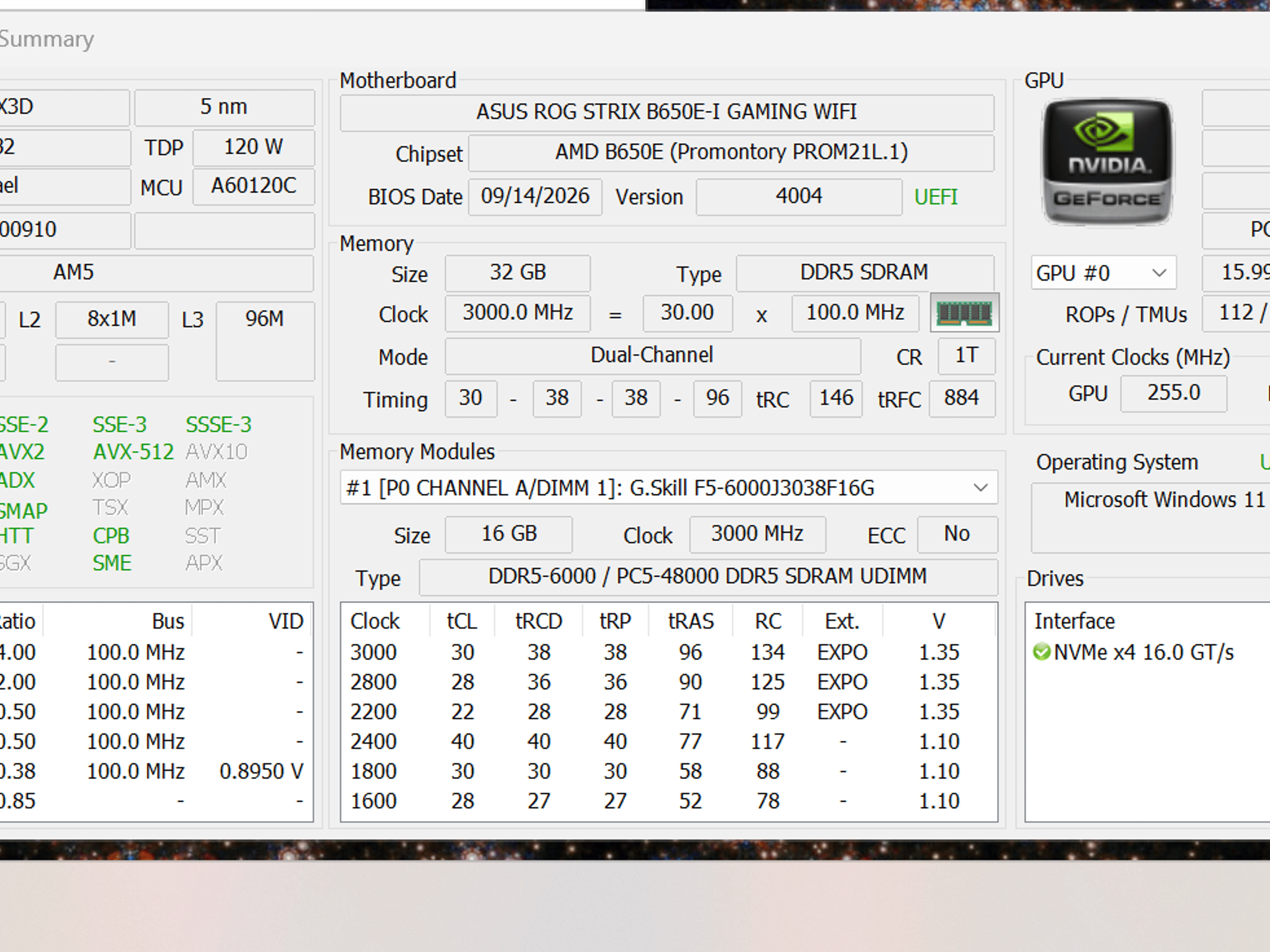Click module type DDR5-6000 / PC5-48000 field

click(x=708, y=577)
